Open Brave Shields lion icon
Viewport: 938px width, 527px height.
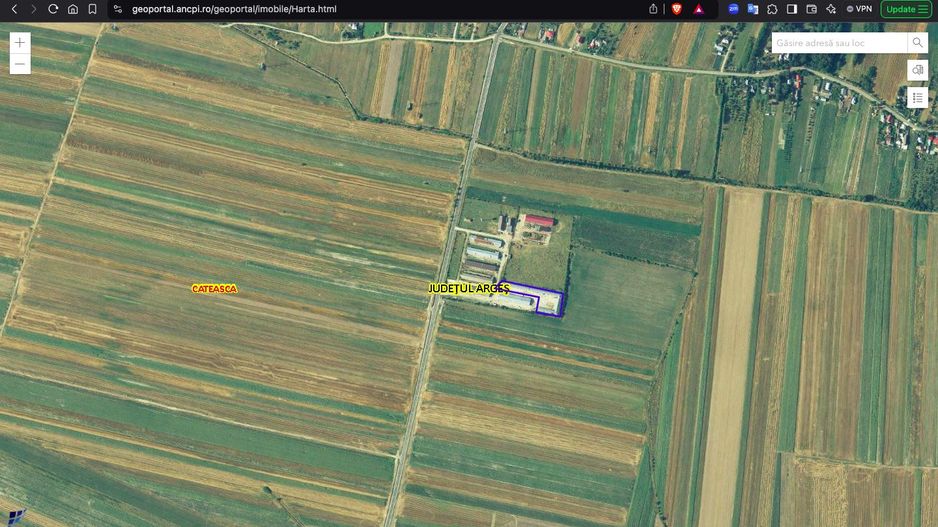coord(677,9)
